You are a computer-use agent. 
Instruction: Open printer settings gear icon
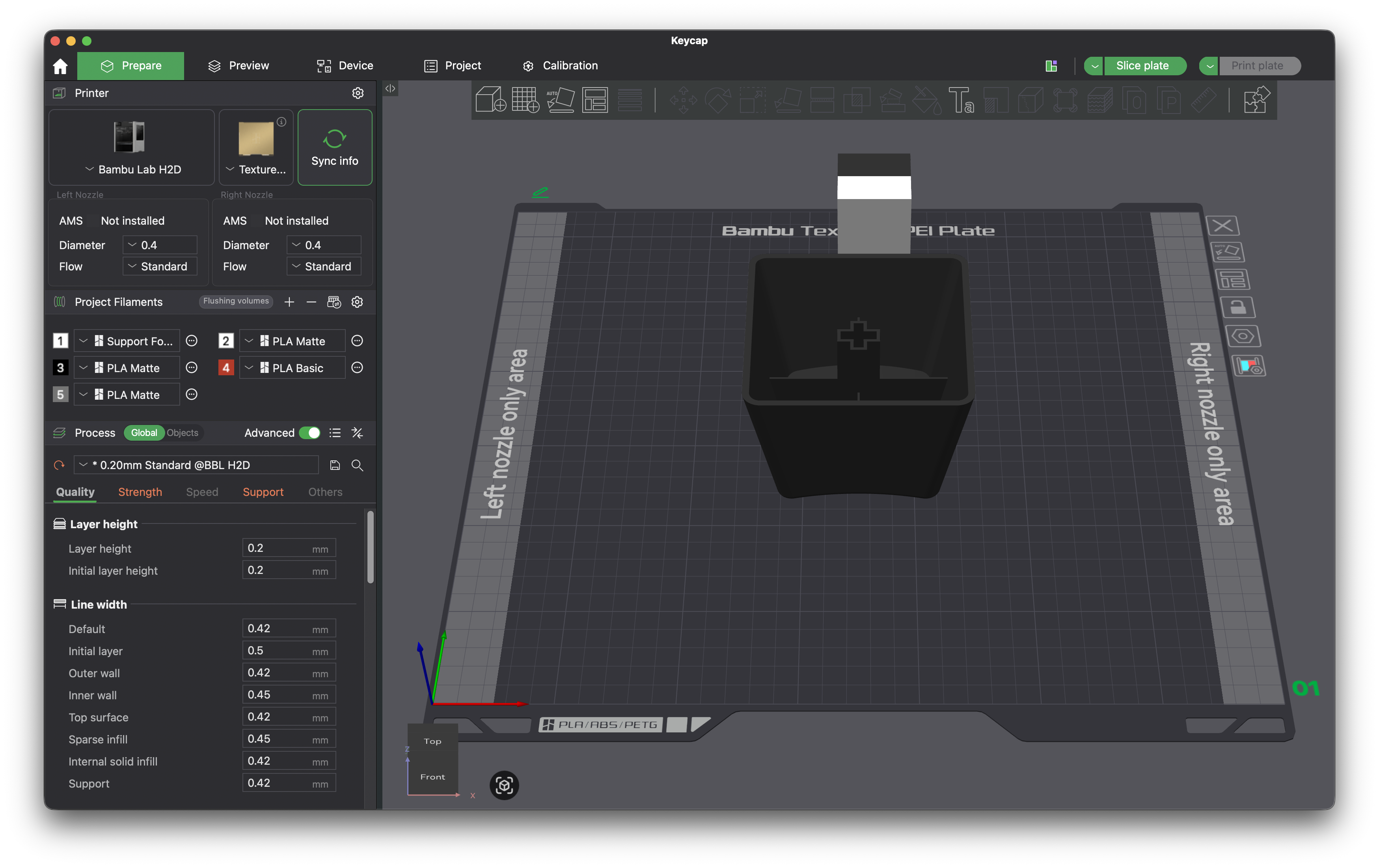[358, 93]
